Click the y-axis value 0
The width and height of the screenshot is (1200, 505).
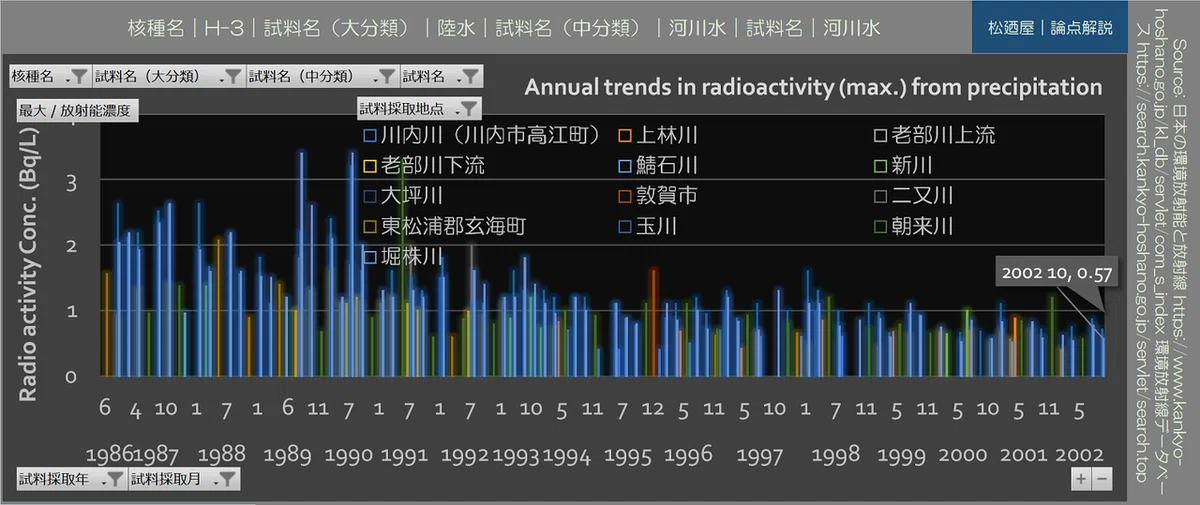coord(73,376)
